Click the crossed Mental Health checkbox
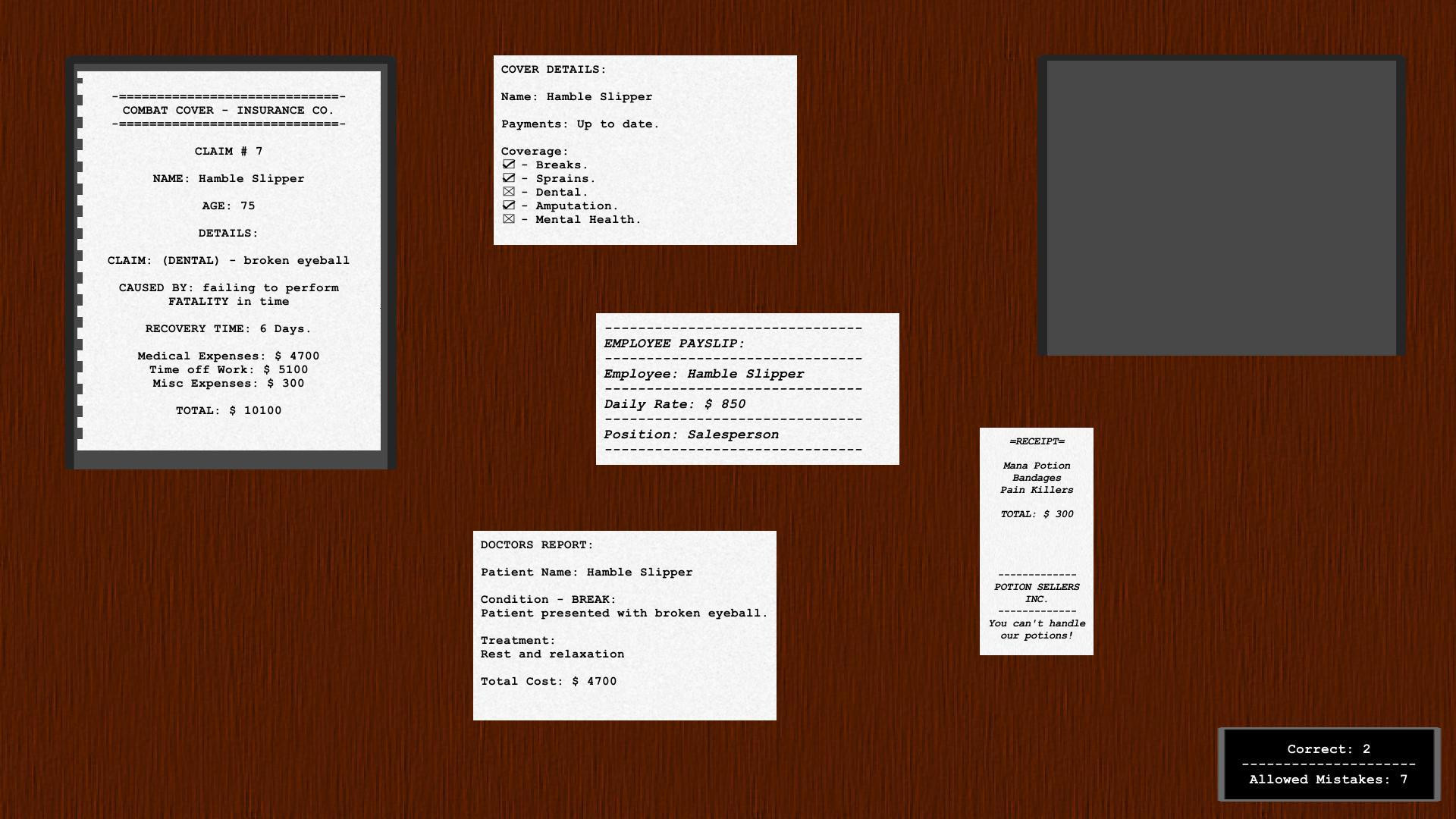Viewport: 1456px width, 819px height. click(508, 219)
